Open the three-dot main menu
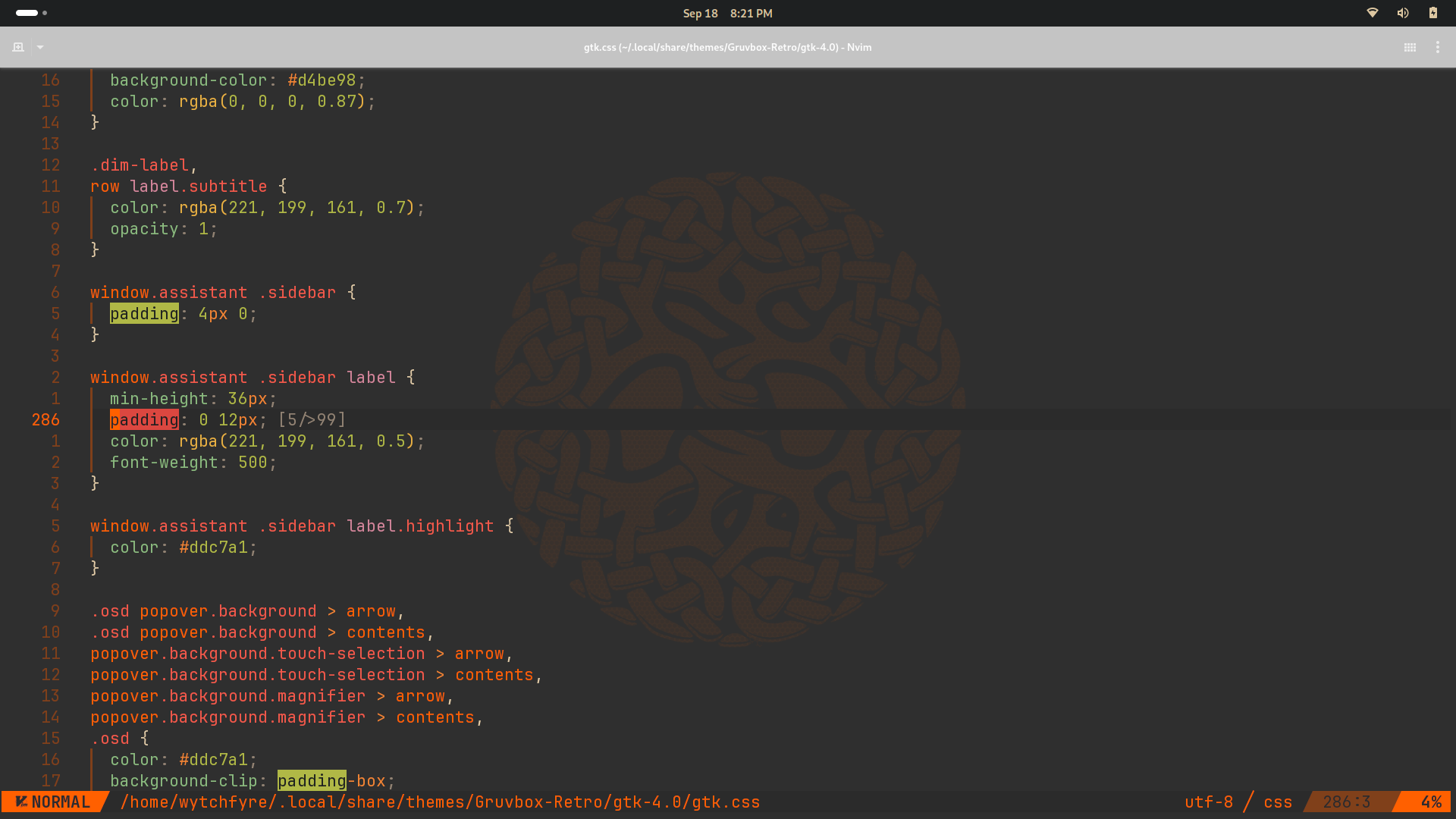This screenshot has height=819, width=1456. [x=1437, y=47]
